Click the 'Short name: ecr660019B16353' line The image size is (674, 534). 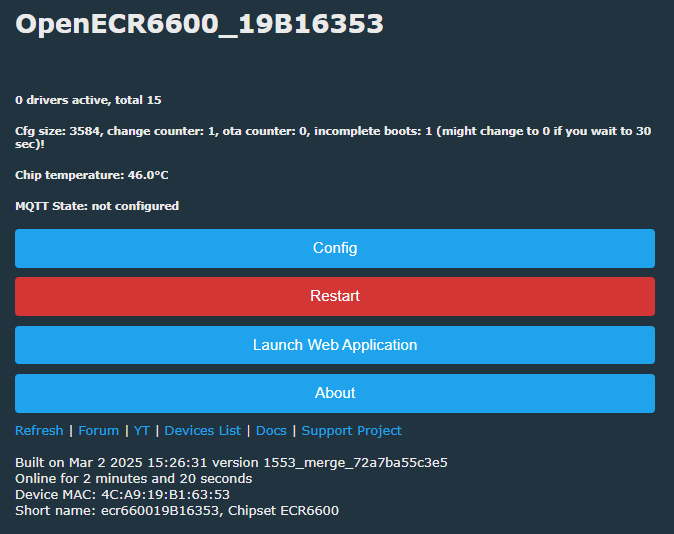(177, 511)
